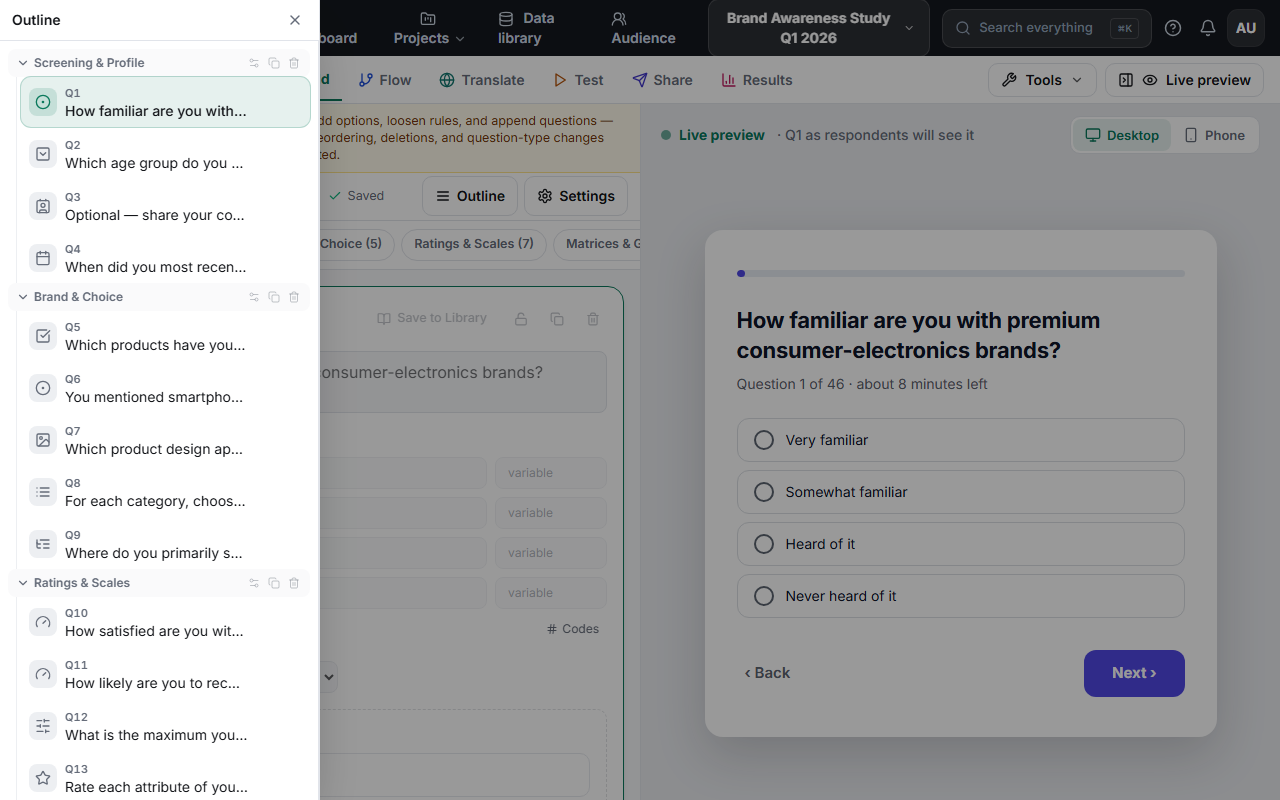Switch preview to Desktop view
The height and width of the screenshot is (800, 1280).
pos(1122,135)
